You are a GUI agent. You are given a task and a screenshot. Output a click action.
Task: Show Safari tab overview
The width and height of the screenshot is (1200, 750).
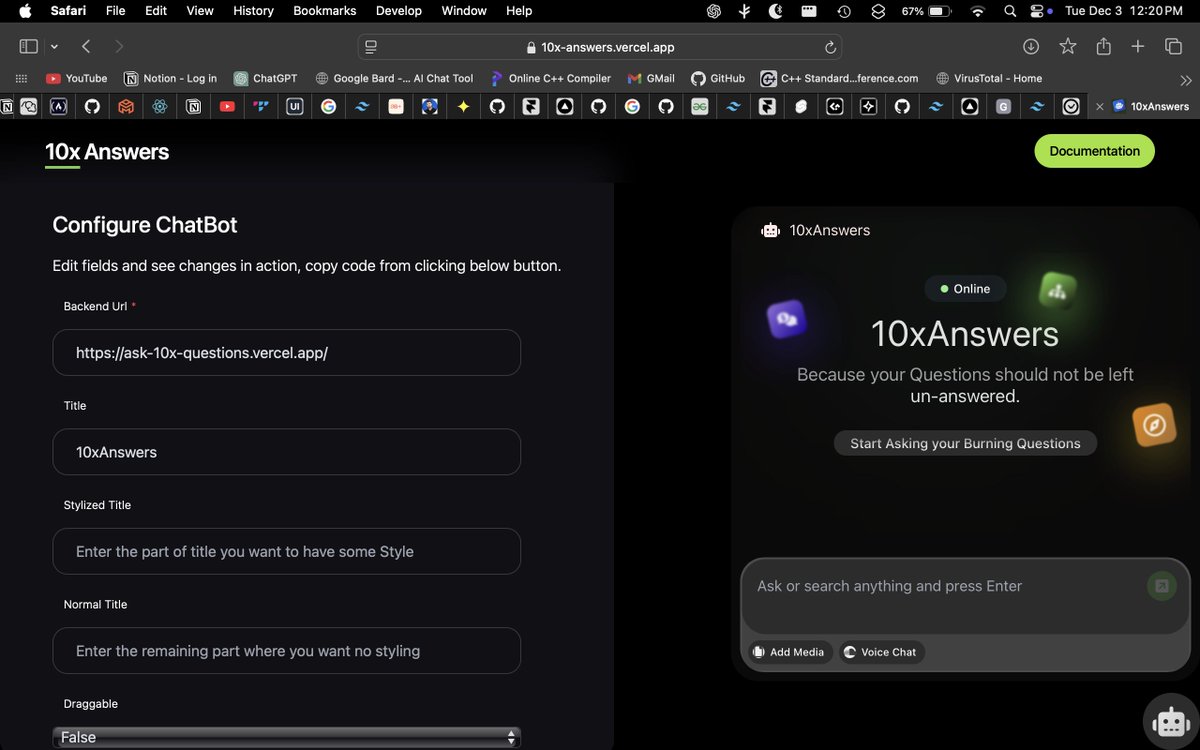(1174, 47)
